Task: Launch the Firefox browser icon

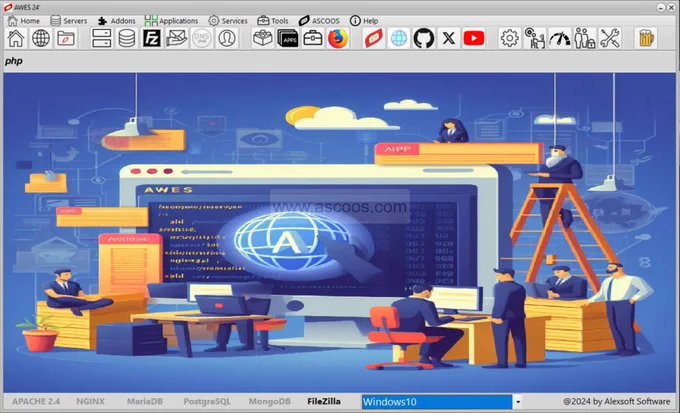Action: click(x=338, y=38)
